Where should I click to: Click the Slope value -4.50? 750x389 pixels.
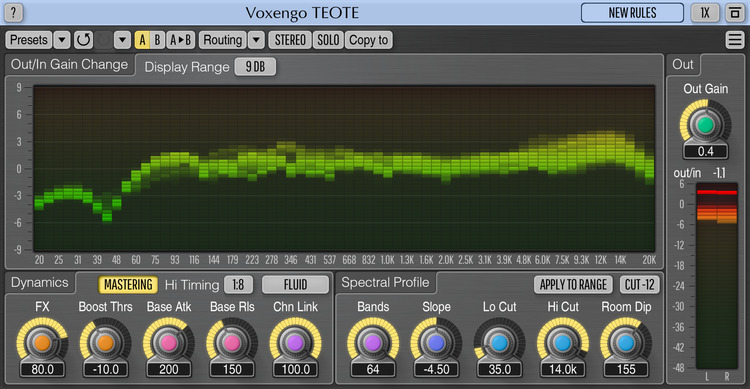click(436, 369)
